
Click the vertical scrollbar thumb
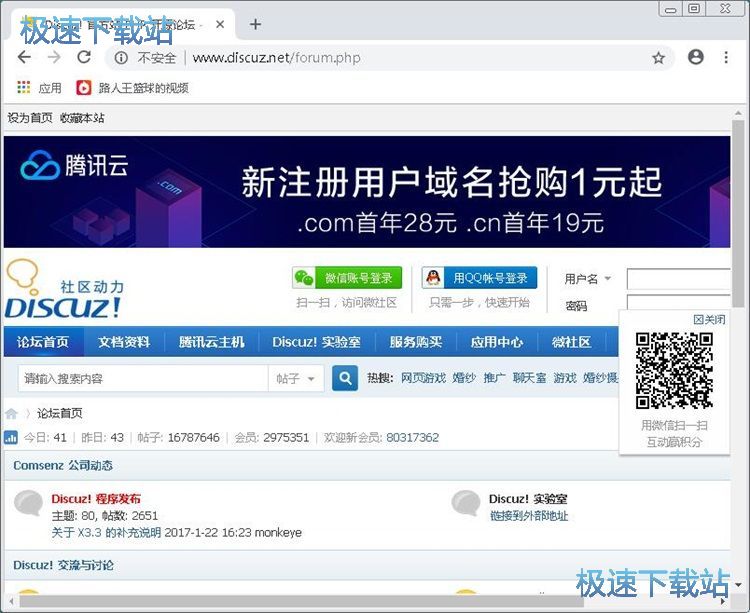tap(738, 213)
